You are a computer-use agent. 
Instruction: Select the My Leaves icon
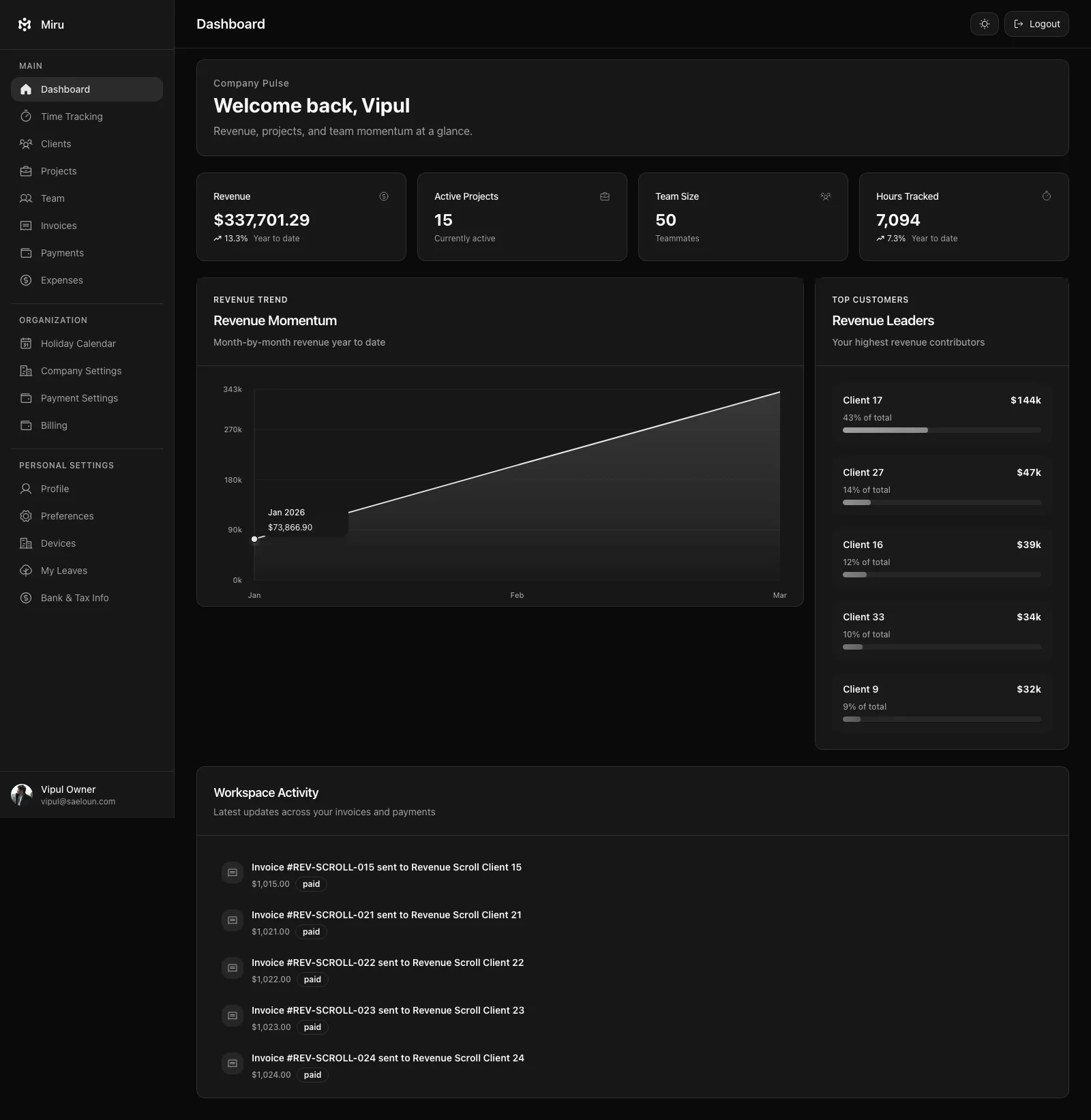tap(26, 570)
